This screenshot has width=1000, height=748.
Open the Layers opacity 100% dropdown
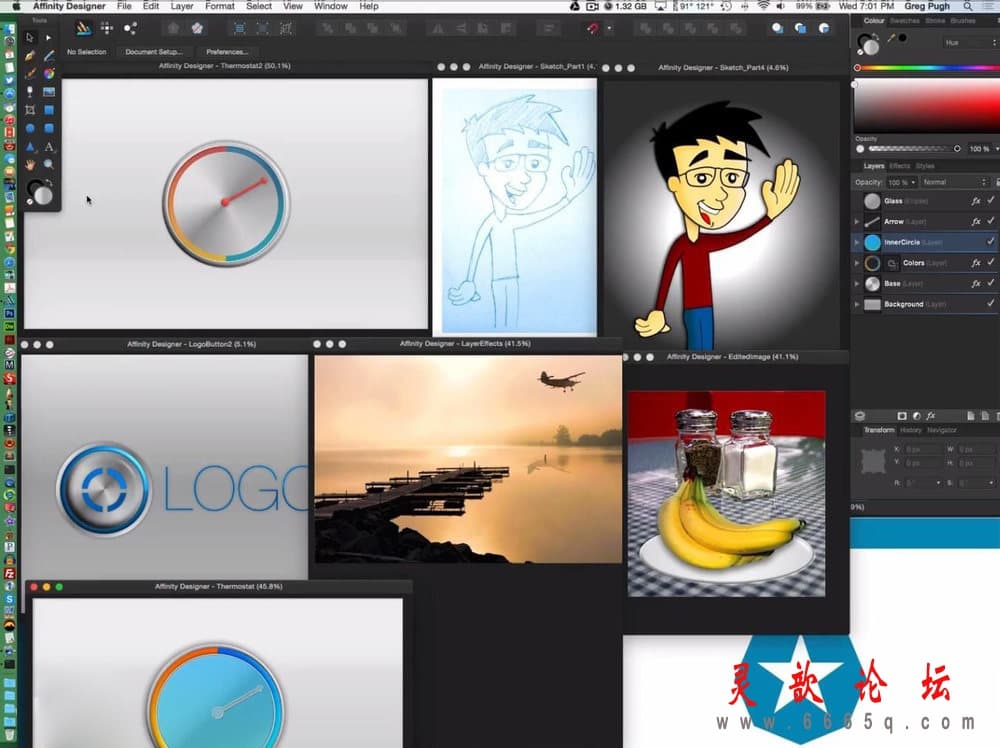pyautogui.click(x=902, y=182)
